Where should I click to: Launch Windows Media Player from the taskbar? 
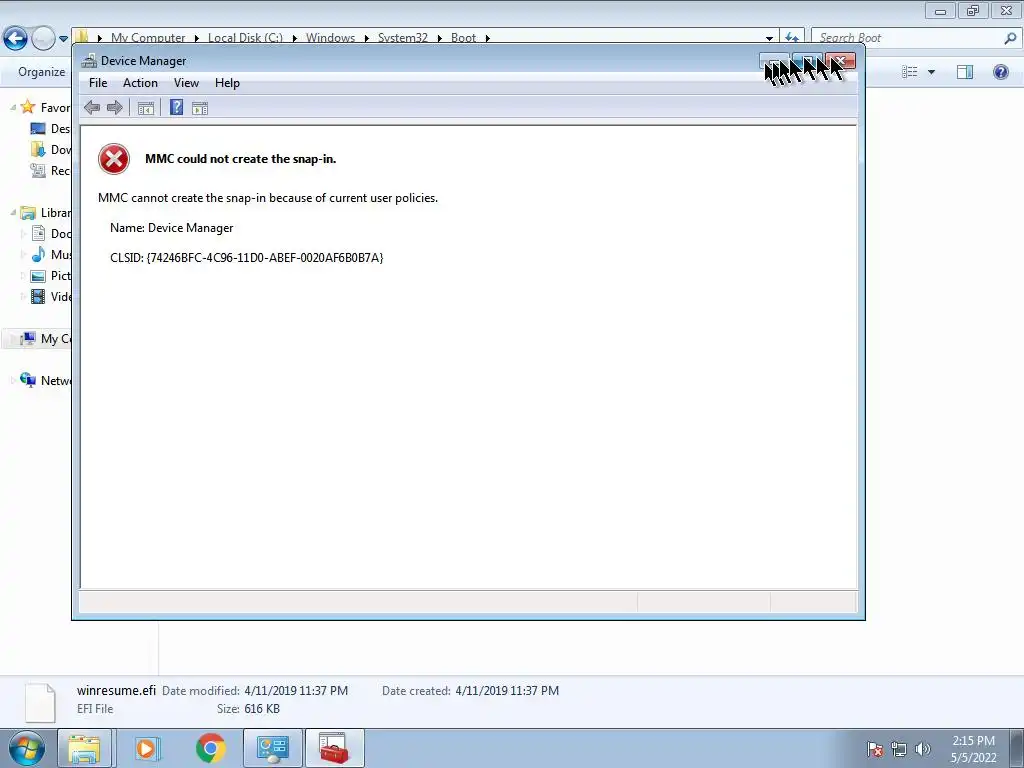148,748
